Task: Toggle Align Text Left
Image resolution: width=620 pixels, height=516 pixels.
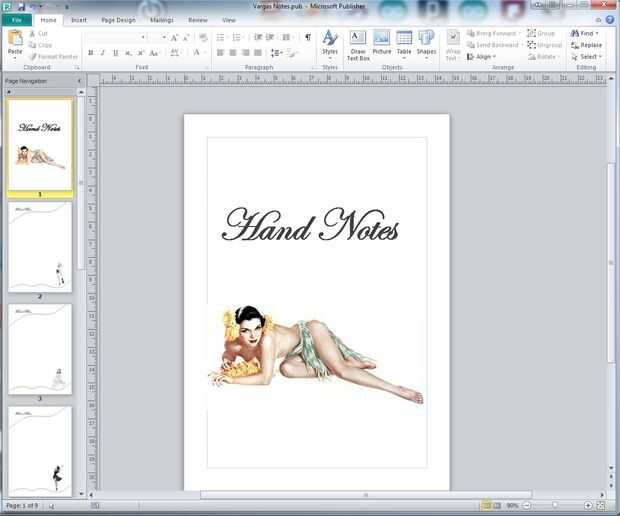Action: tap(221, 53)
